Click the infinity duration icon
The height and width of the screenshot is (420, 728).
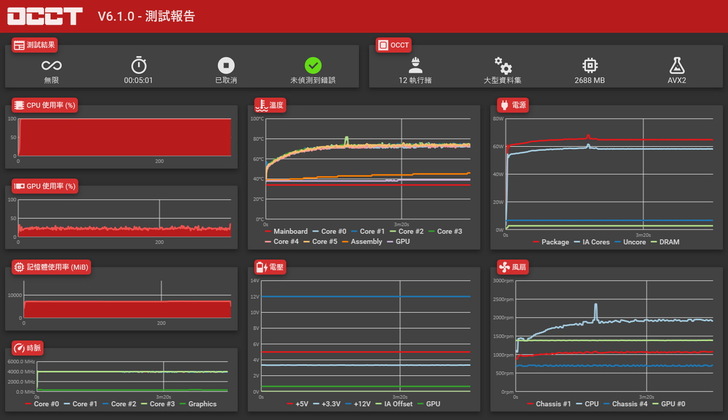(52, 65)
